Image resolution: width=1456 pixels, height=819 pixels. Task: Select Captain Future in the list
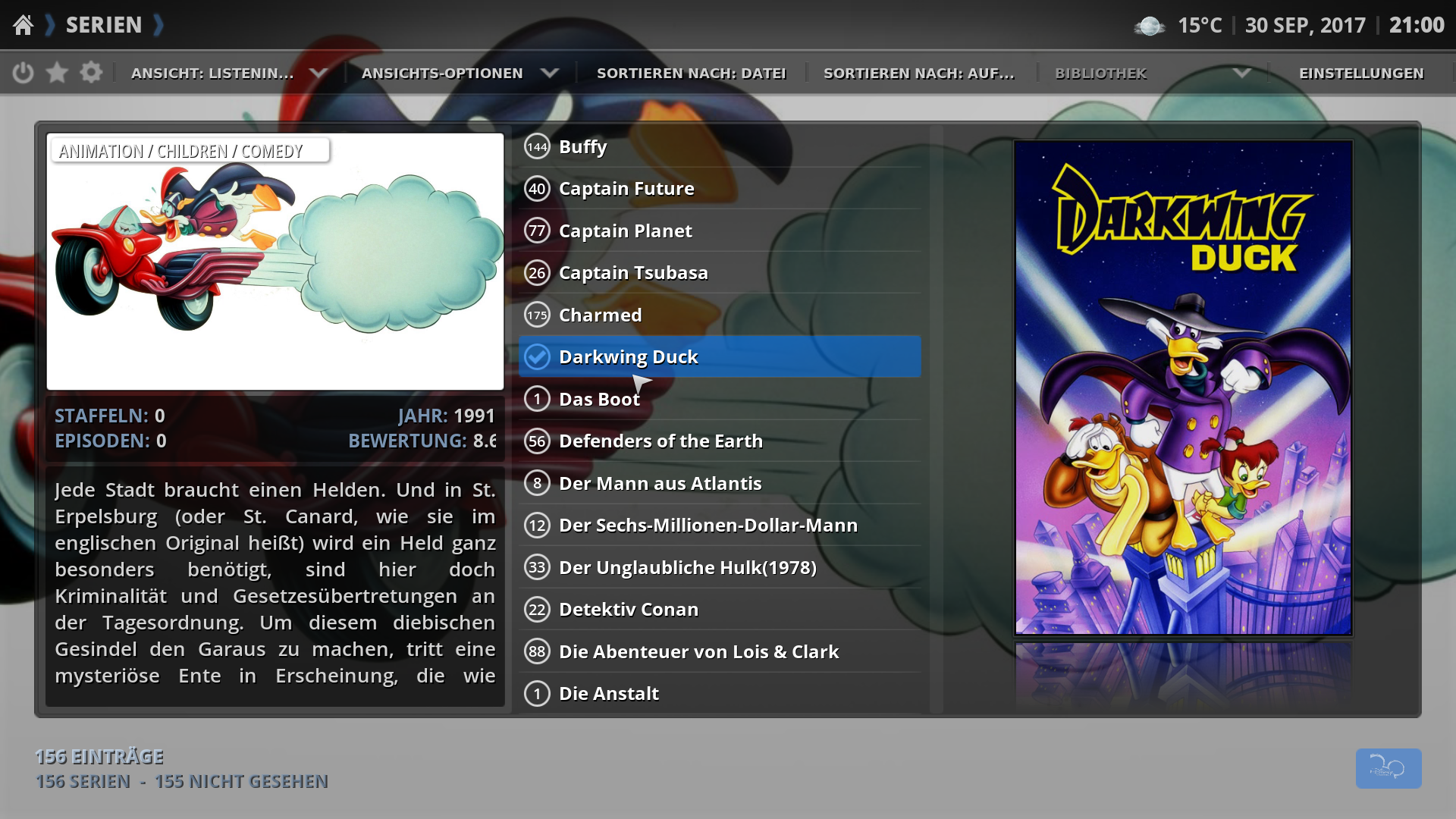[720, 189]
